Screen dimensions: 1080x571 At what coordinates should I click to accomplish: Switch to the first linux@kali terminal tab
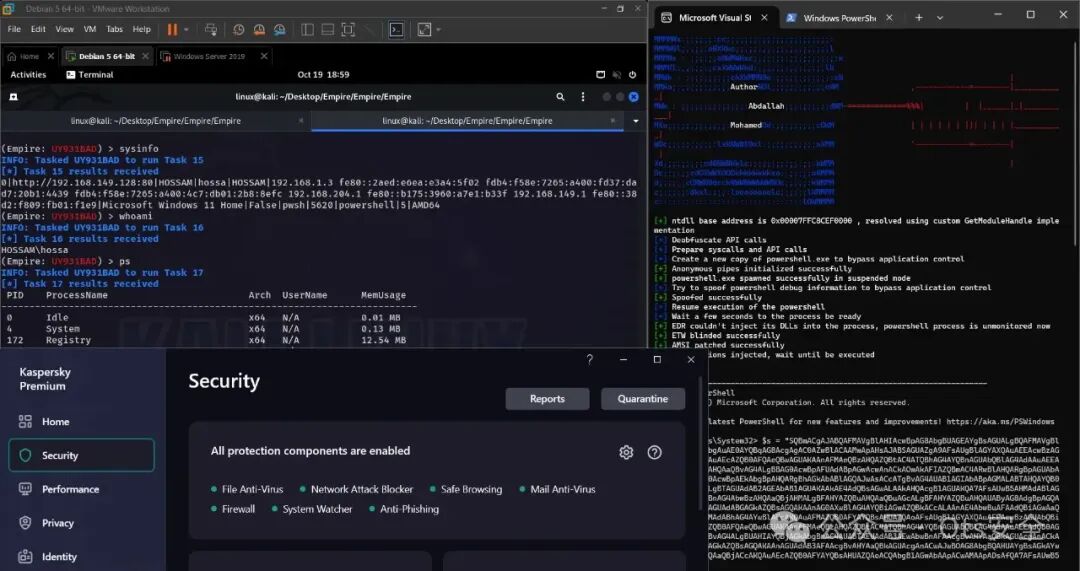[156, 121]
